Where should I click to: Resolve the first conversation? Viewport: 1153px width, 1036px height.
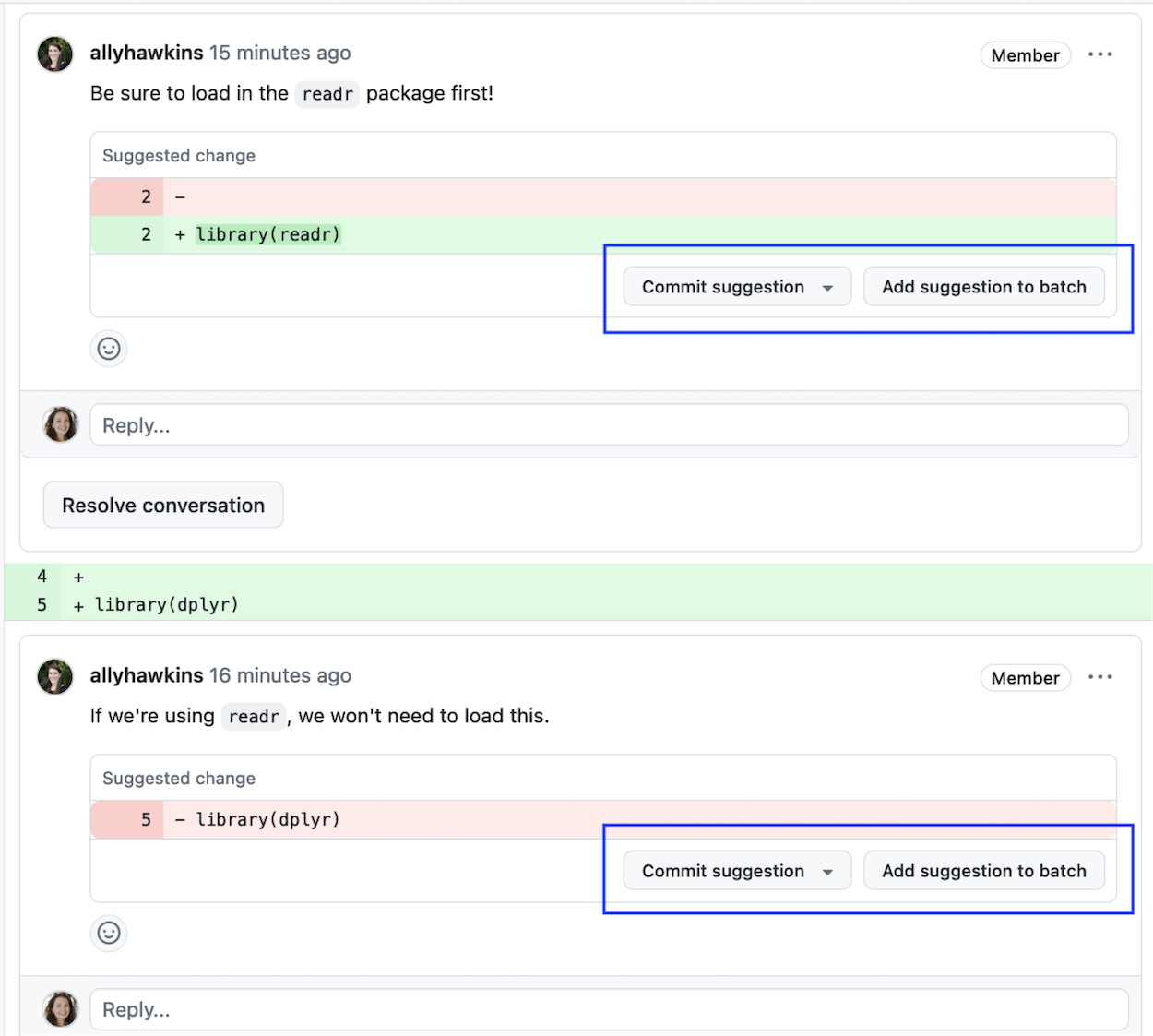[x=163, y=505]
